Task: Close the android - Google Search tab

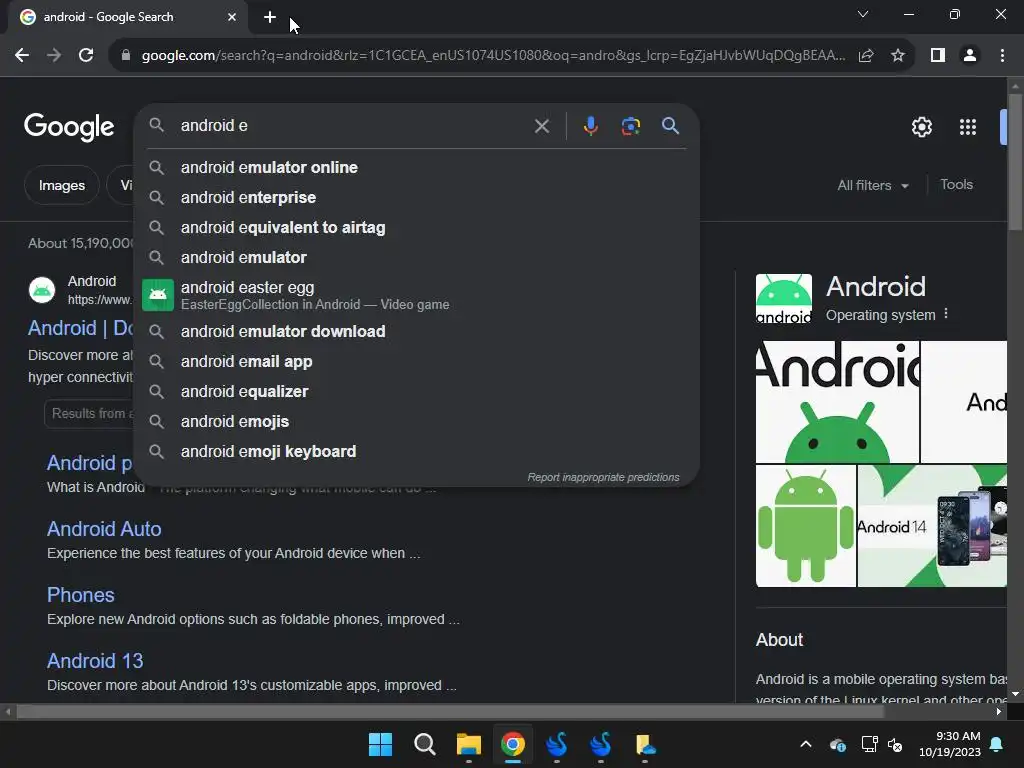Action: click(232, 17)
